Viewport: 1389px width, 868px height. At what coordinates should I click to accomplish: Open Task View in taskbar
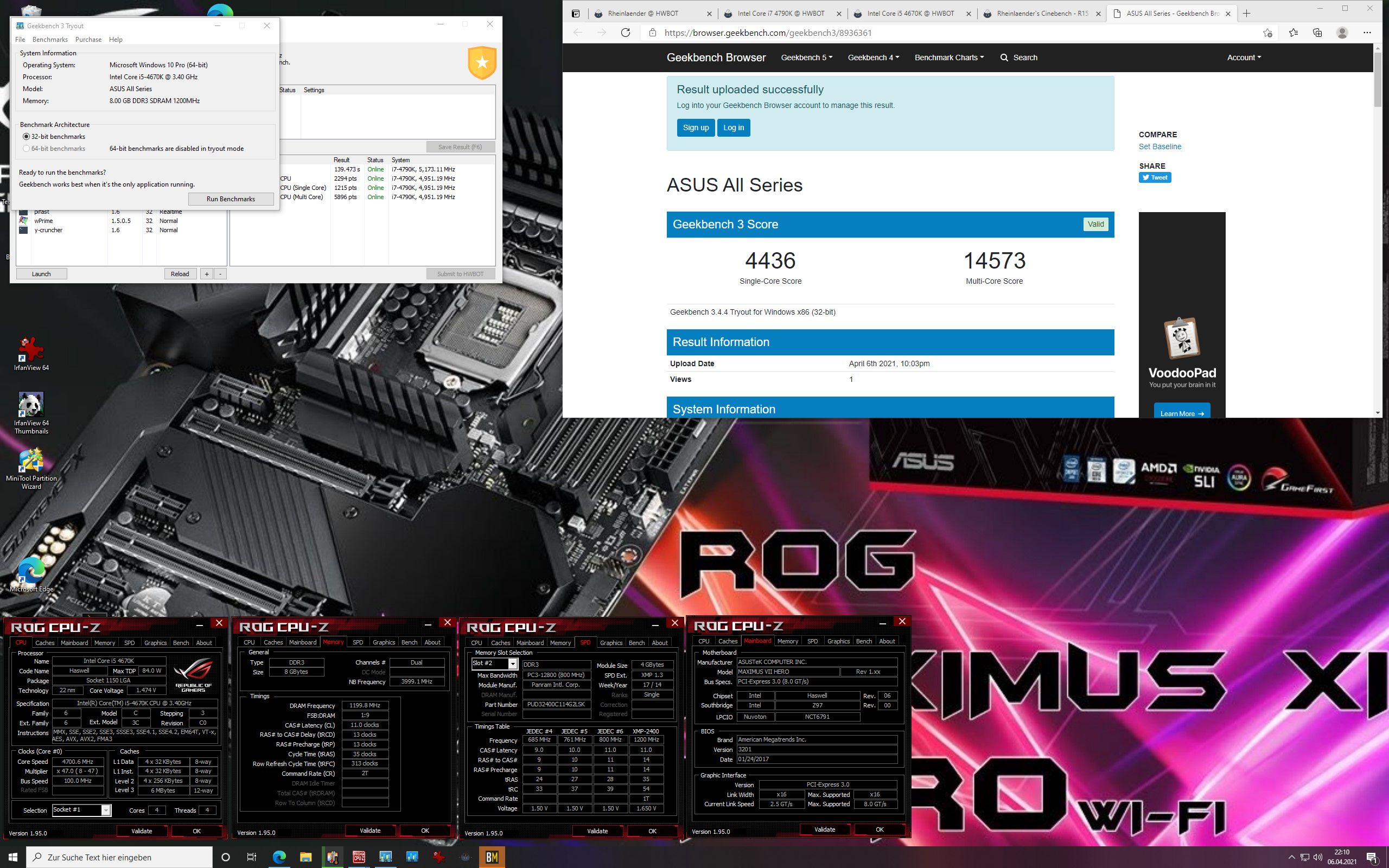(x=251, y=857)
